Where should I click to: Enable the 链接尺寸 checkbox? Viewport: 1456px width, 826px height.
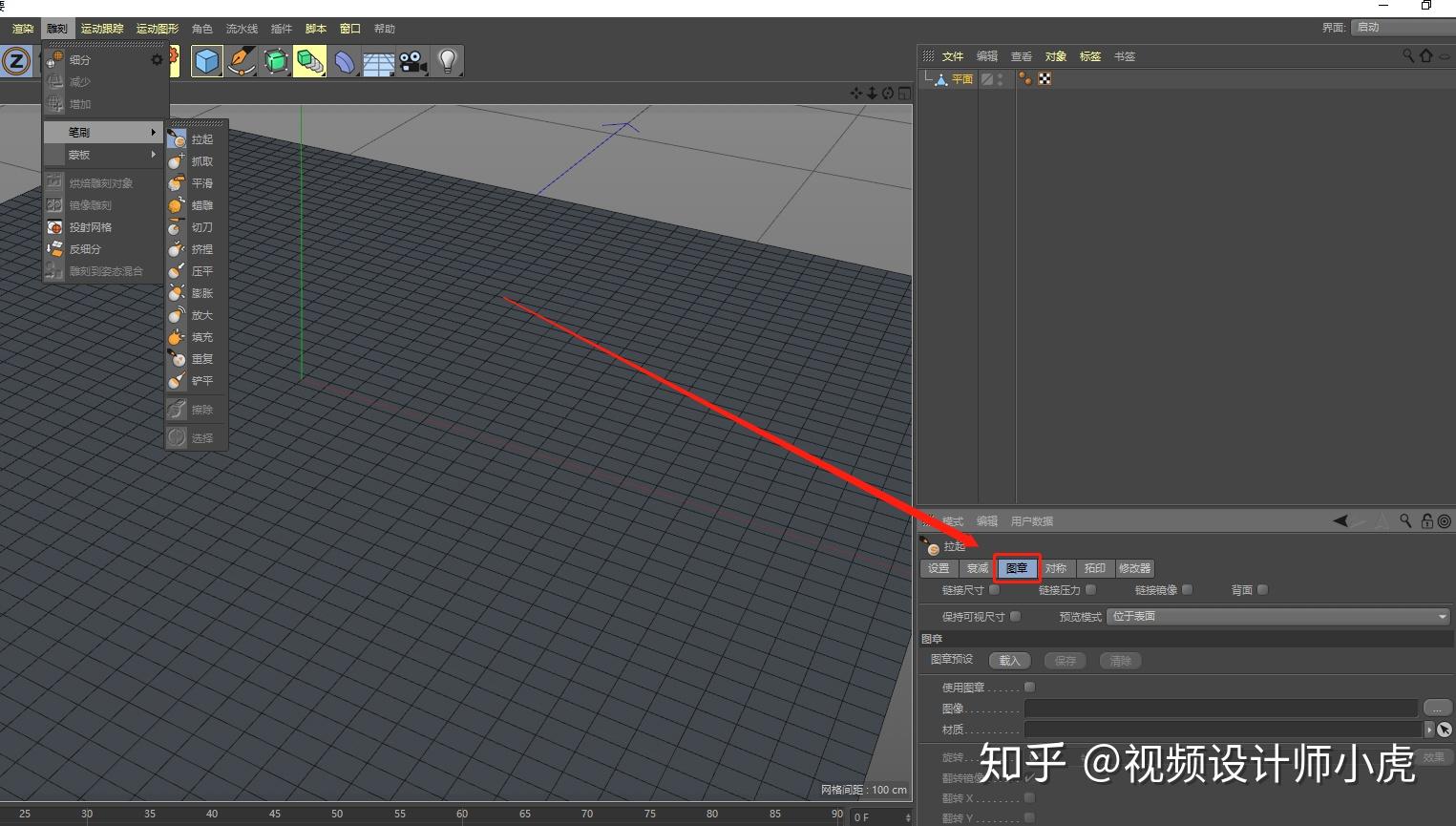993,589
